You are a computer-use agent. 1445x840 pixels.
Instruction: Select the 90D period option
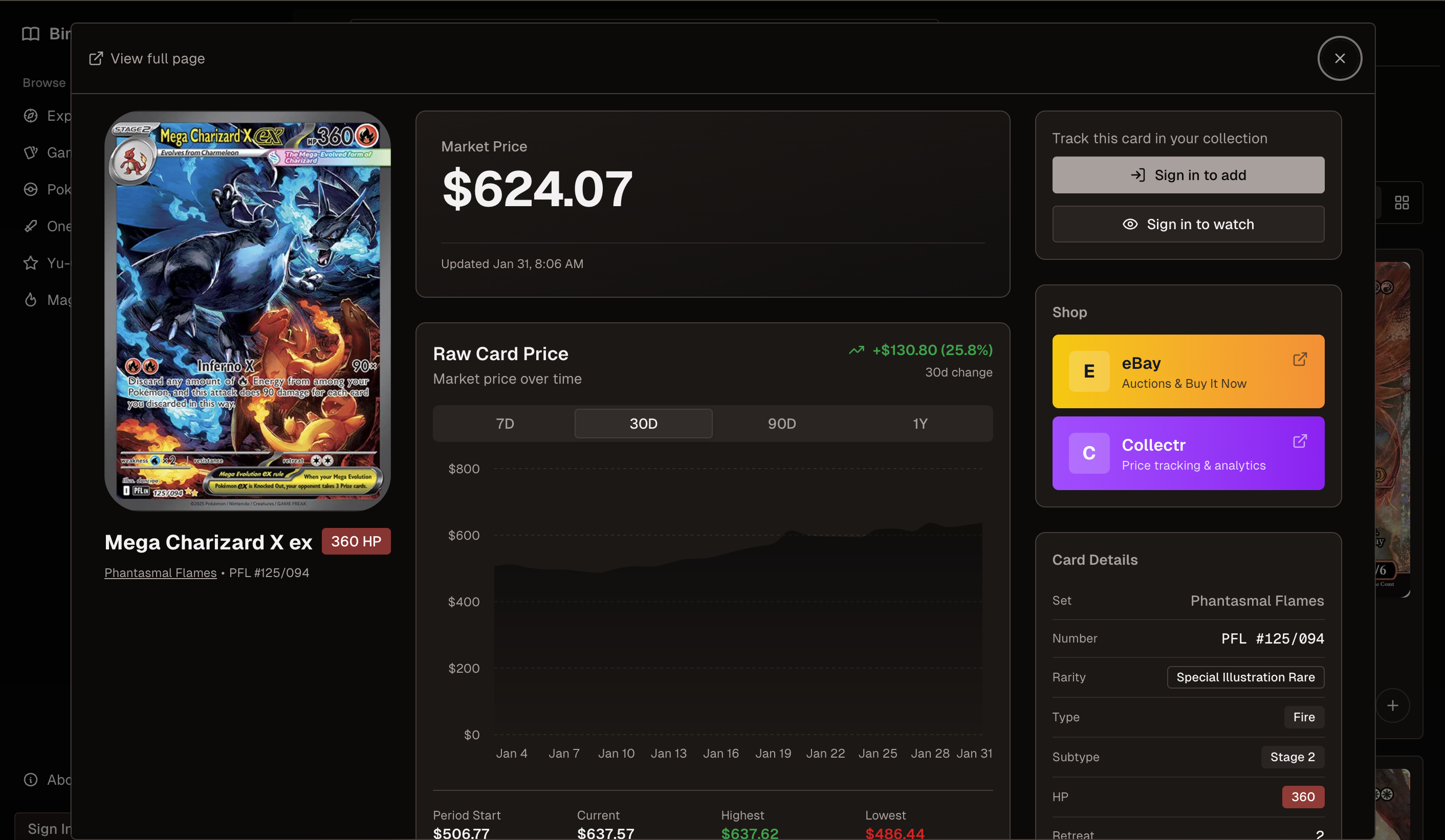(x=781, y=423)
